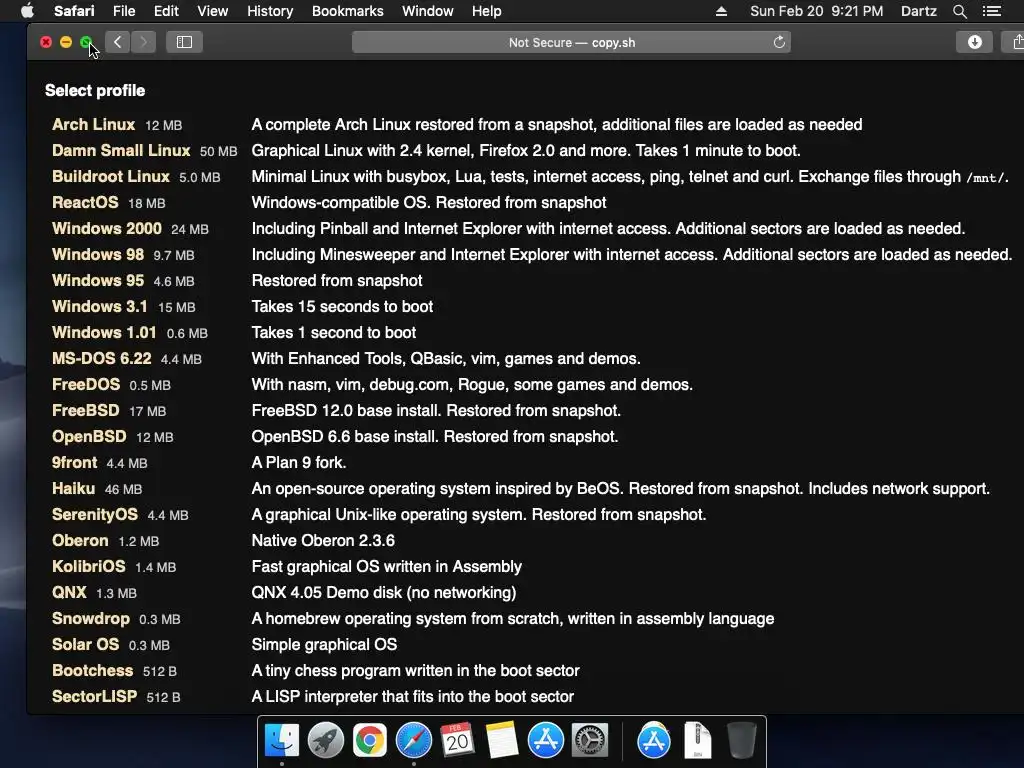
Task: Click the copy.sh address bar
Action: (x=571, y=42)
